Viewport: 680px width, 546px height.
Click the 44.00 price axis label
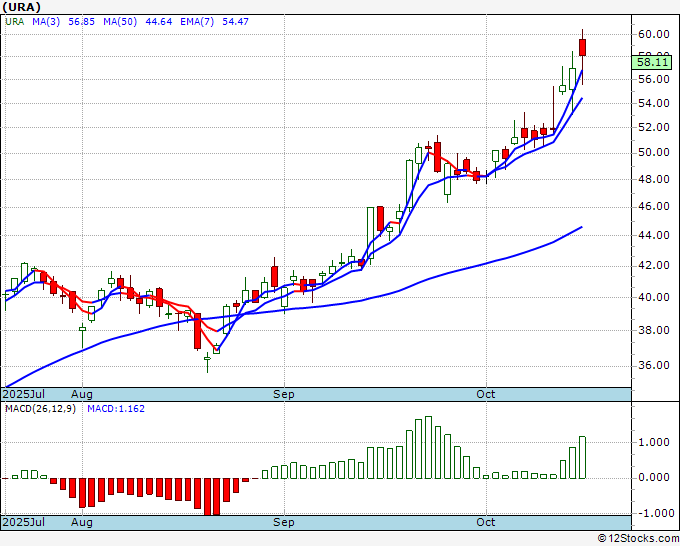pyautogui.click(x=654, y=235)
